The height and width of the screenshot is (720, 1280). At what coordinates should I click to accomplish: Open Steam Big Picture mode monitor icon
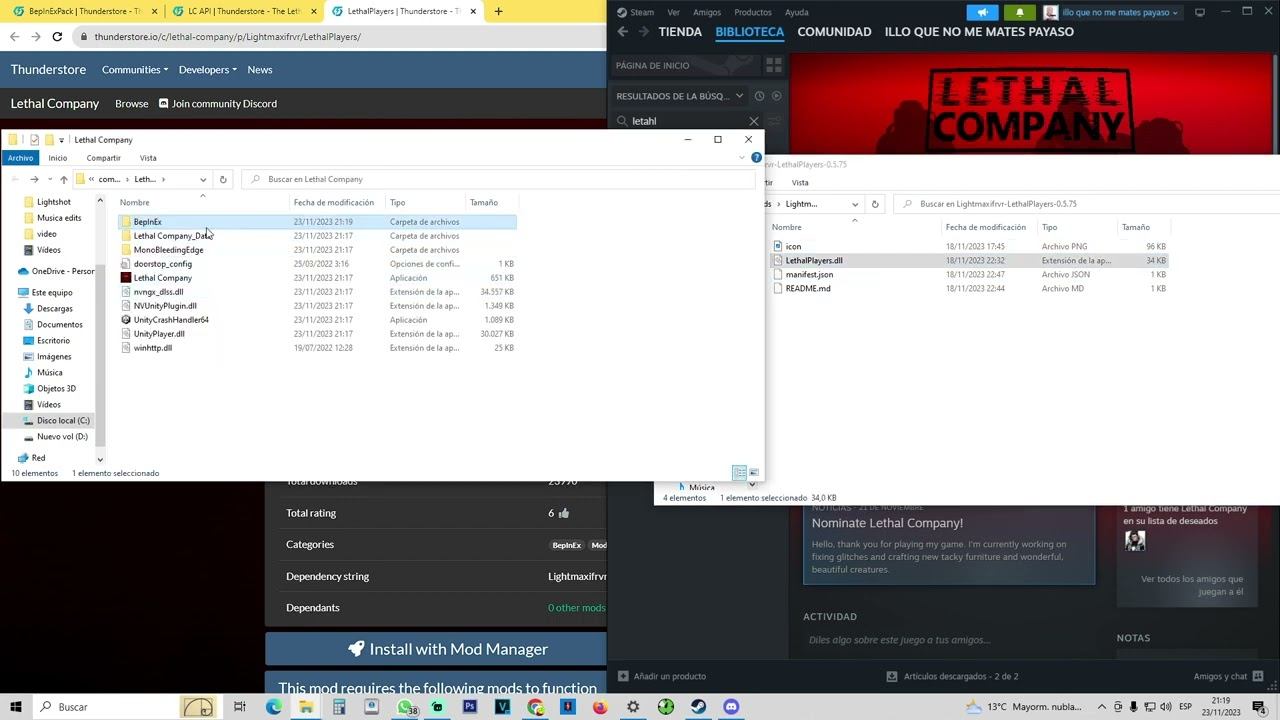pos(1200,12)
